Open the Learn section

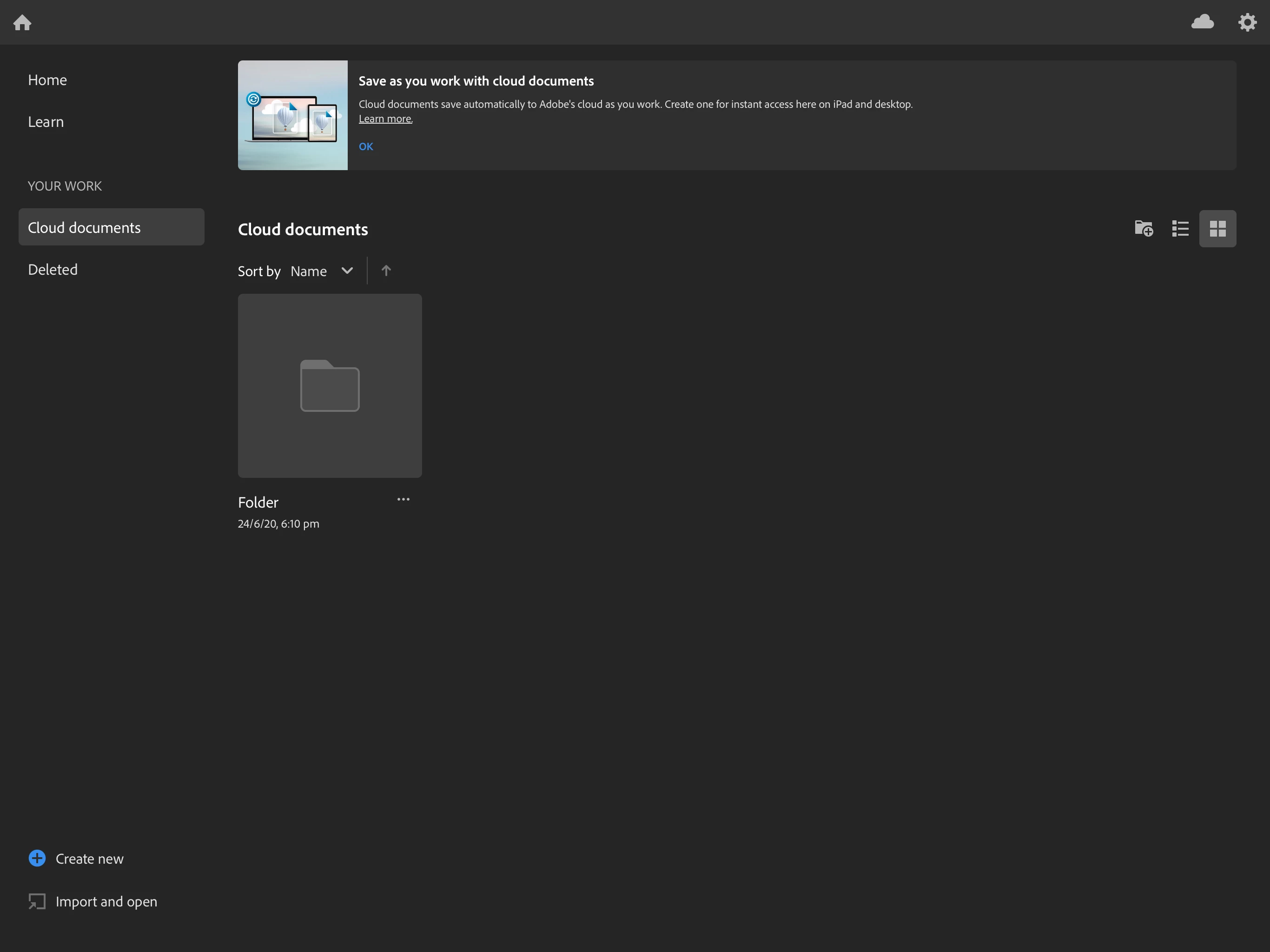pos(46,122)
